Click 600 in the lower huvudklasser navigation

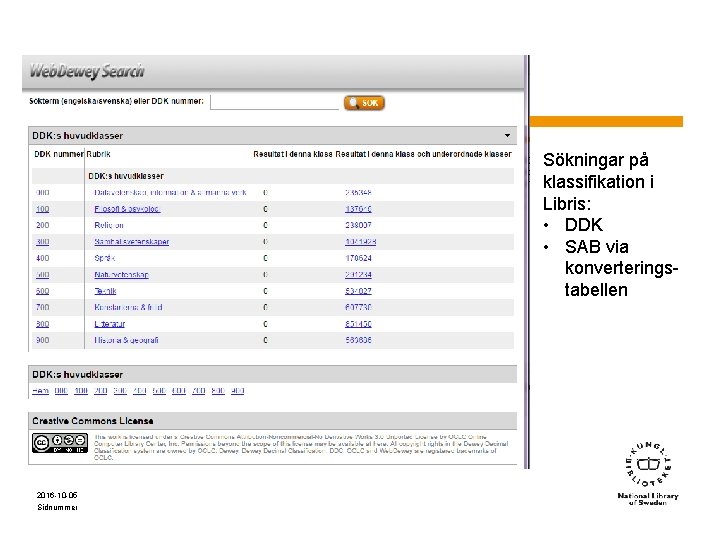tap(179, 391)
